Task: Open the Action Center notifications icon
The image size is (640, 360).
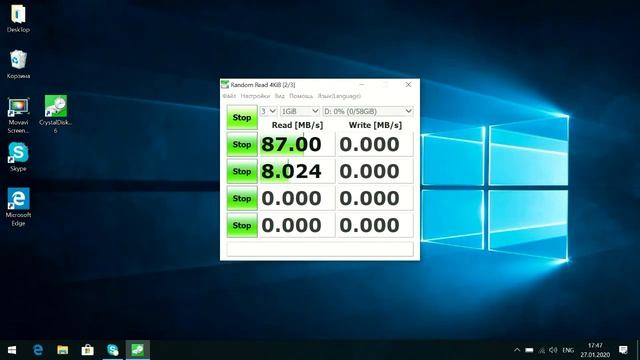Action: coord(623,350)
